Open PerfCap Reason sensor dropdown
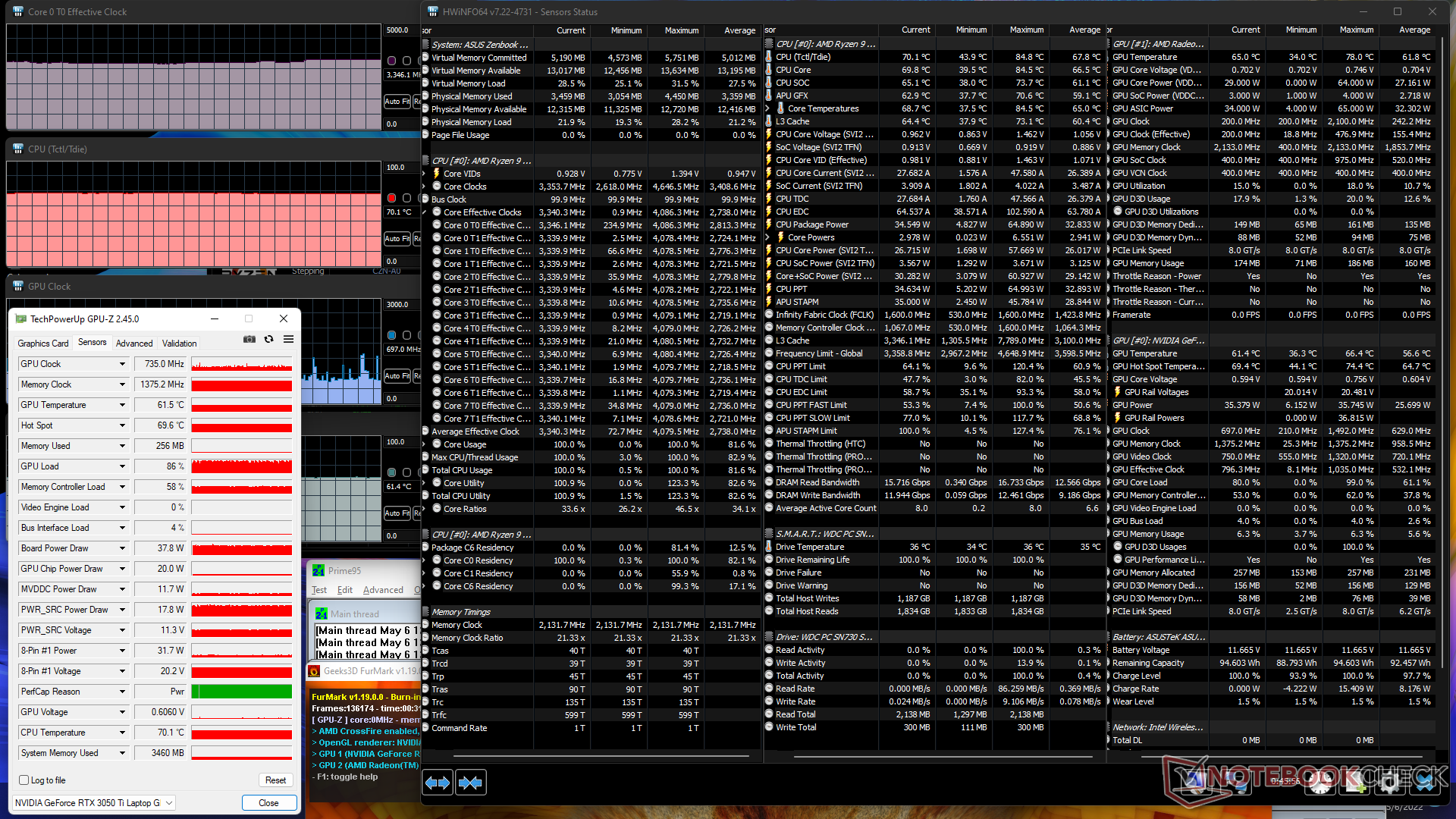 (x=122, y=692)
